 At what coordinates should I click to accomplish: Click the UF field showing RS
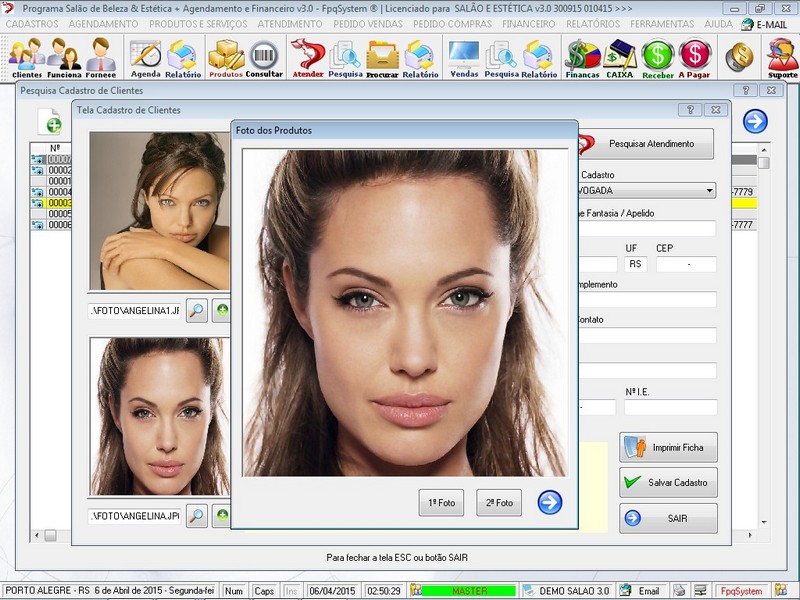pyautogui.click(x=635, y=264)
